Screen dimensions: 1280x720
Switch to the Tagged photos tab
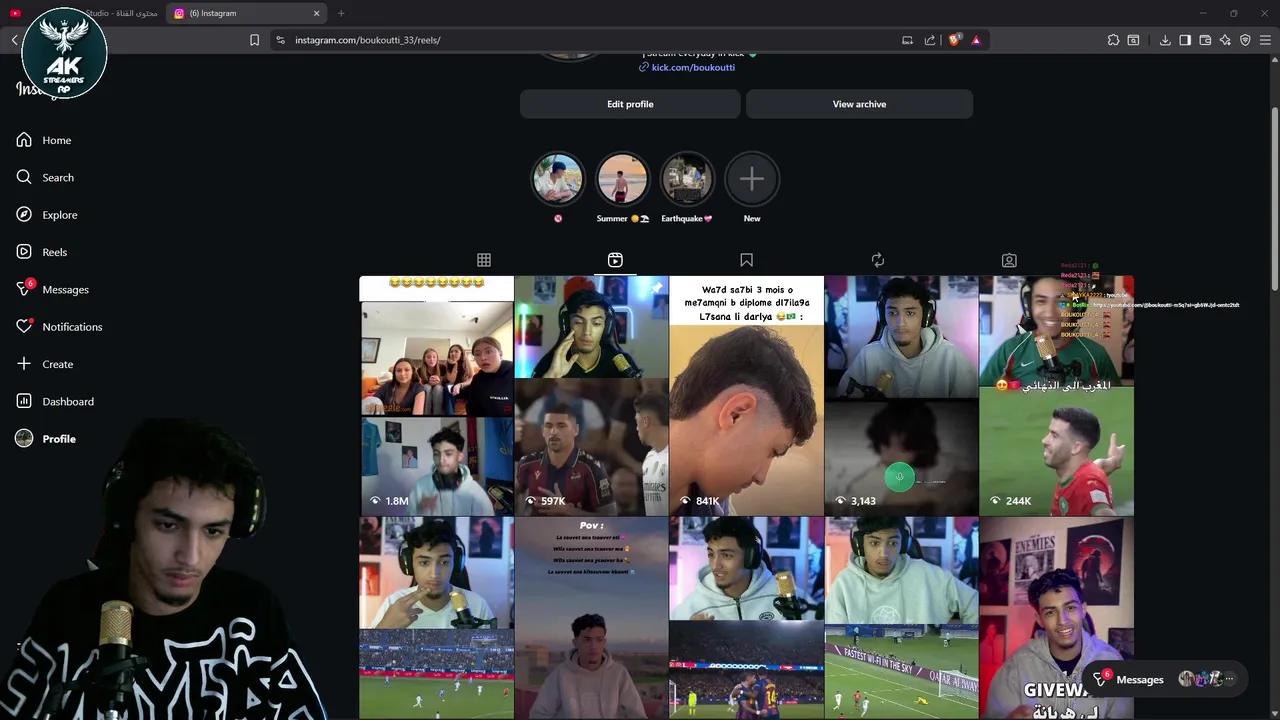(1009, 260)
